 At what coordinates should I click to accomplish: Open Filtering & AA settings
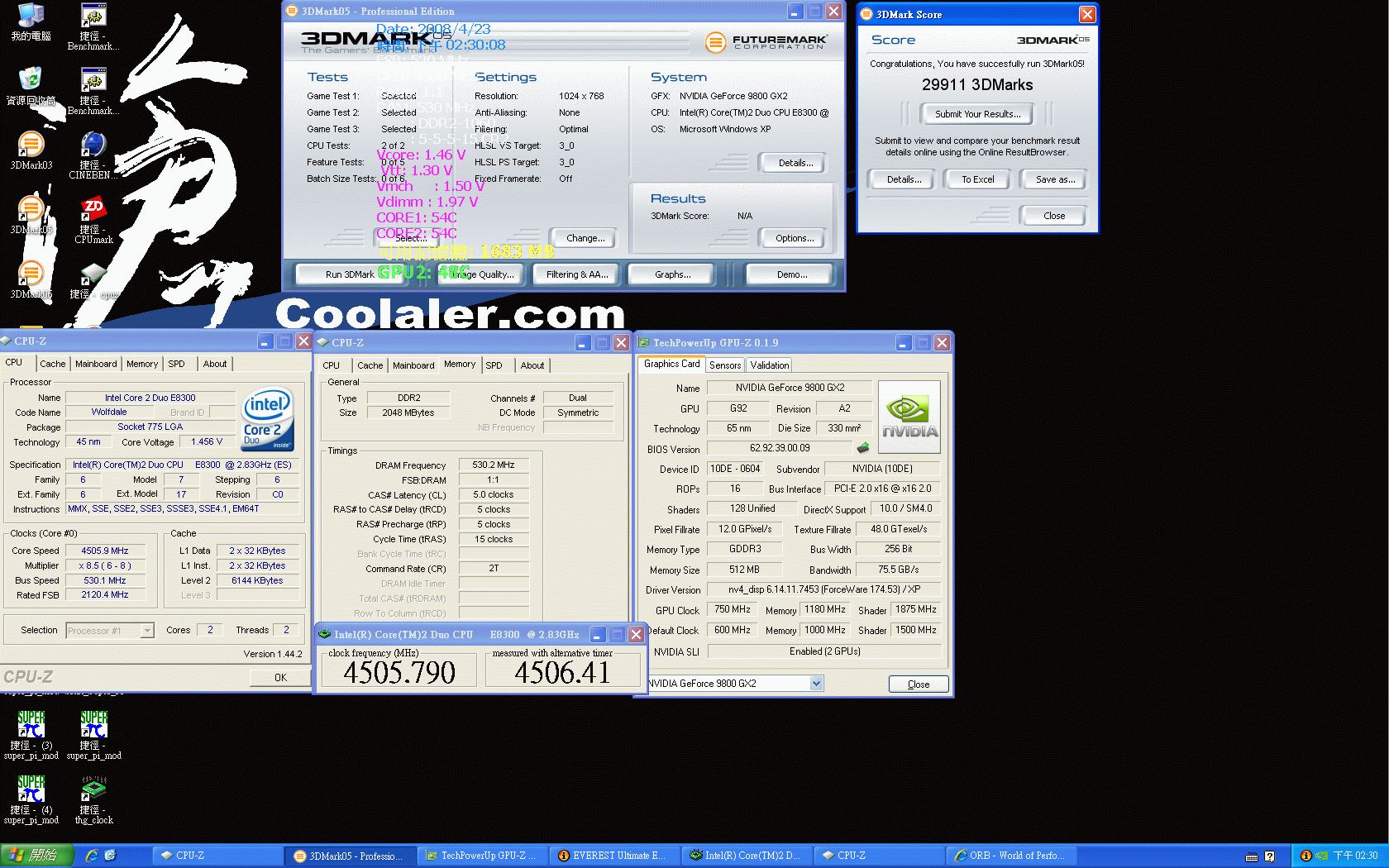[577, 274]
